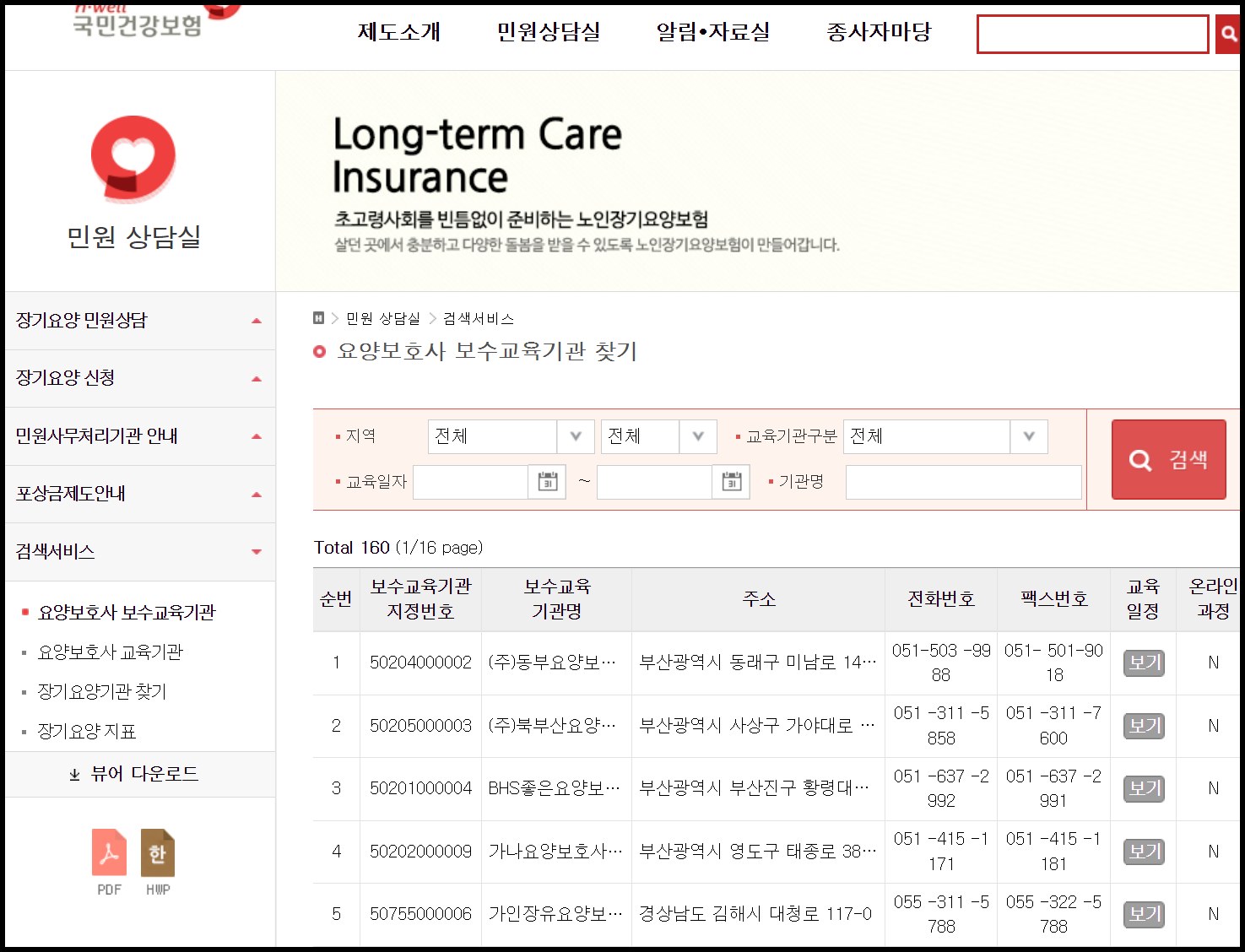The image size is (1245, 952).
Task: Open the 알림•자료실 top menu
Action: (x=713, y=32)
